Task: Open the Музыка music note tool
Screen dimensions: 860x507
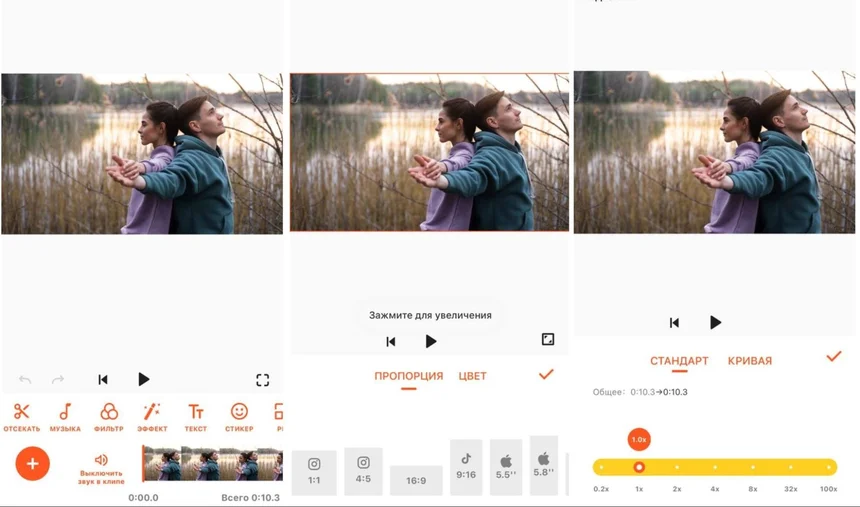Action: pos(65,417)
